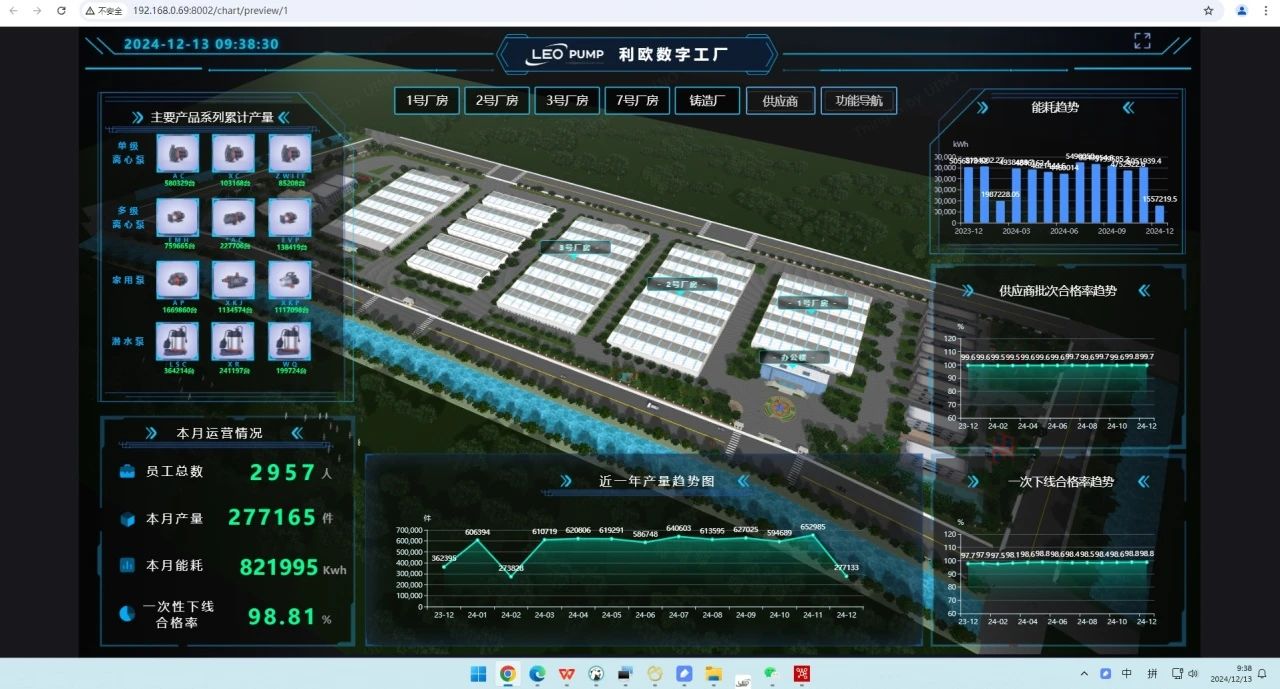Click the 近一年产量趋势图 title
Viewport: 1280px width, 689px height.
(x=657, y=481)
